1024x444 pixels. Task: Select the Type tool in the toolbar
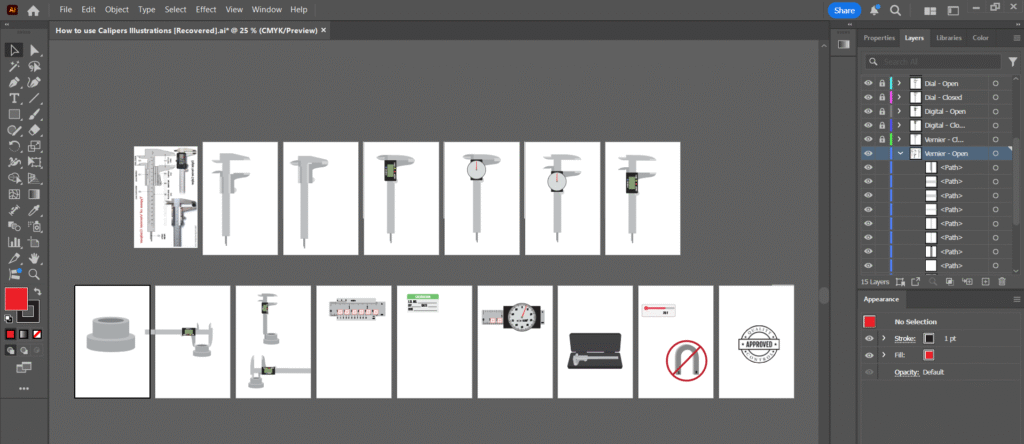[15, 98]
